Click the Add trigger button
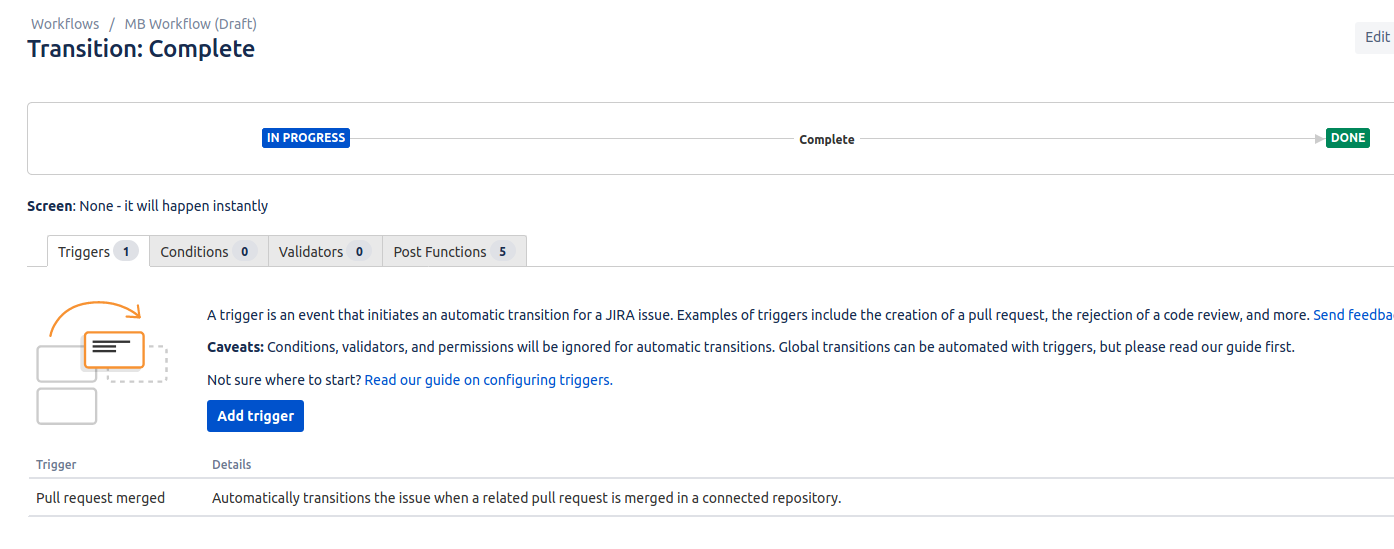 coord(255,416)
